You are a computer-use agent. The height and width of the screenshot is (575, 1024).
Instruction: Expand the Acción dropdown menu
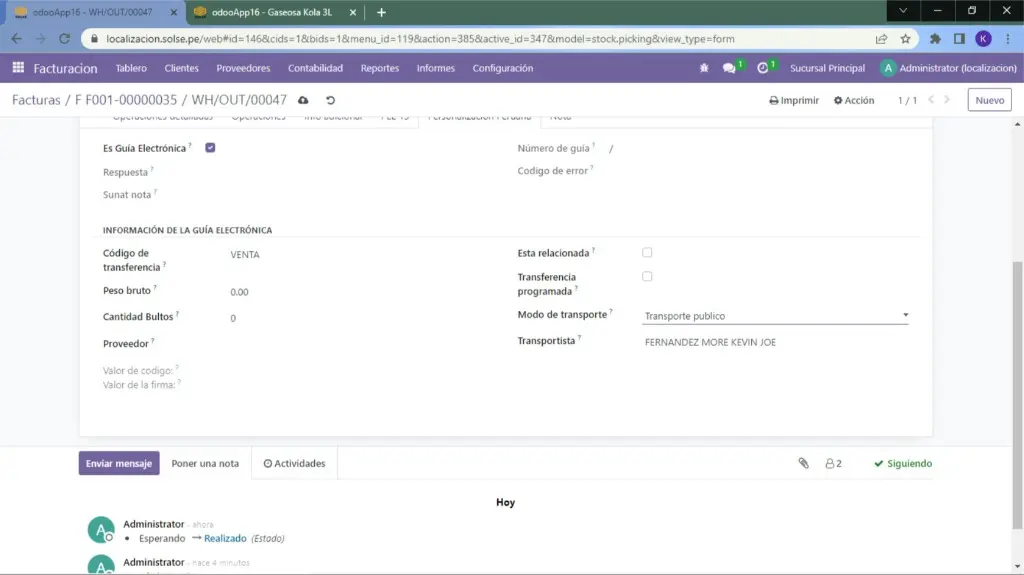click(x=853, y=100)
